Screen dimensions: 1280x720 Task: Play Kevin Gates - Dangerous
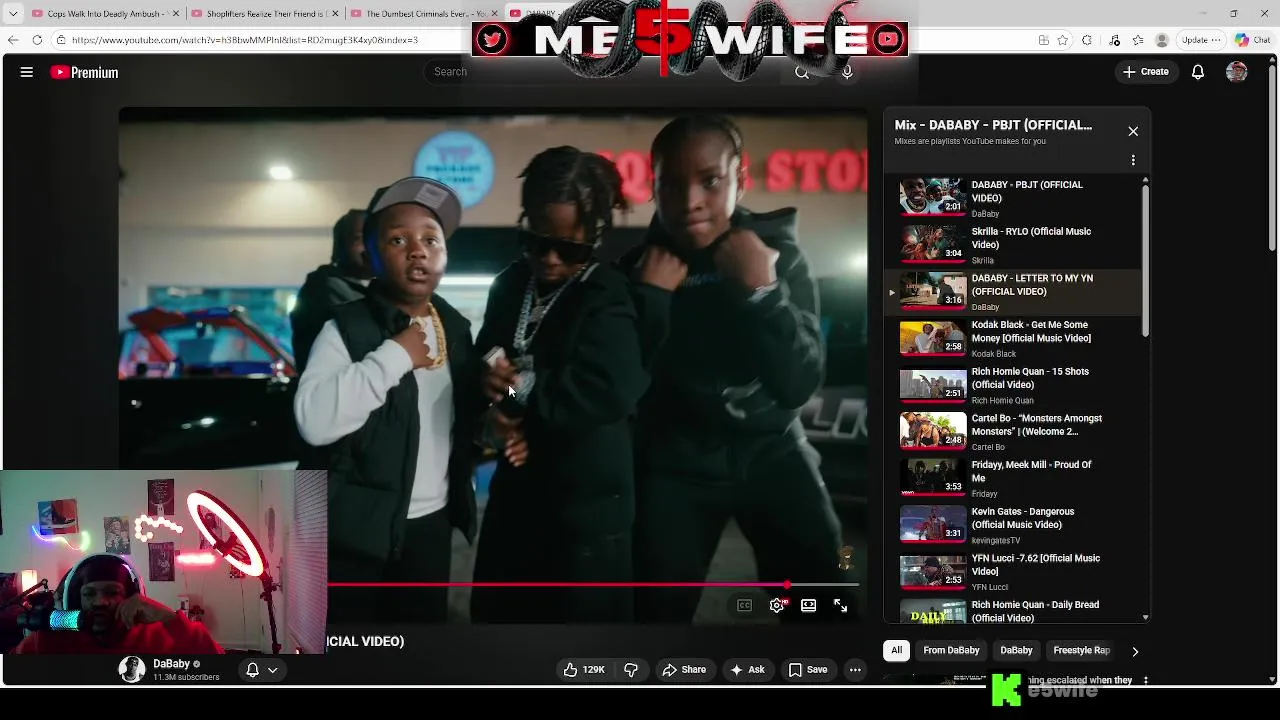pyautogui.click(x=1014, y=525)
